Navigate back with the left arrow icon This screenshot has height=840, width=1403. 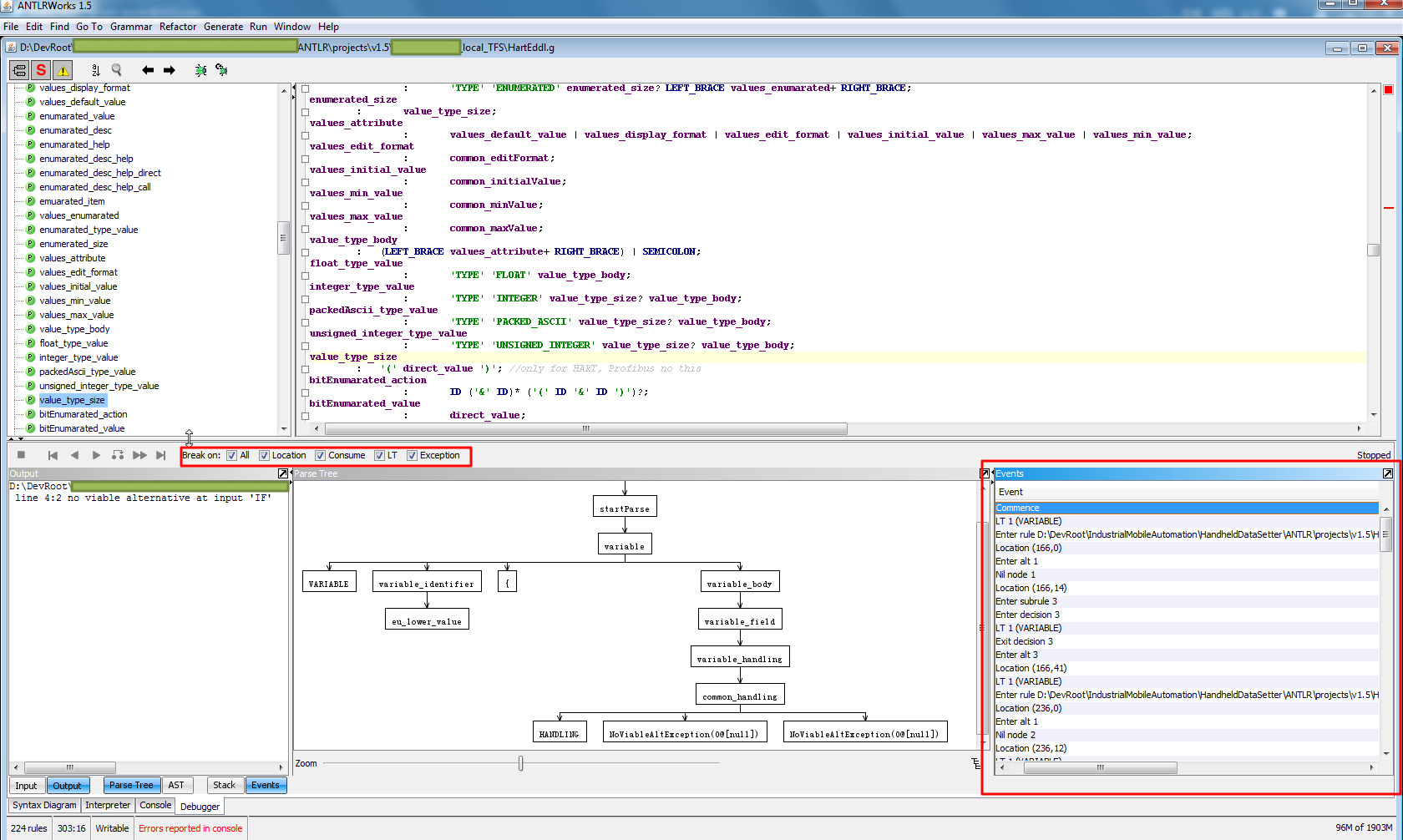point(148,70)
